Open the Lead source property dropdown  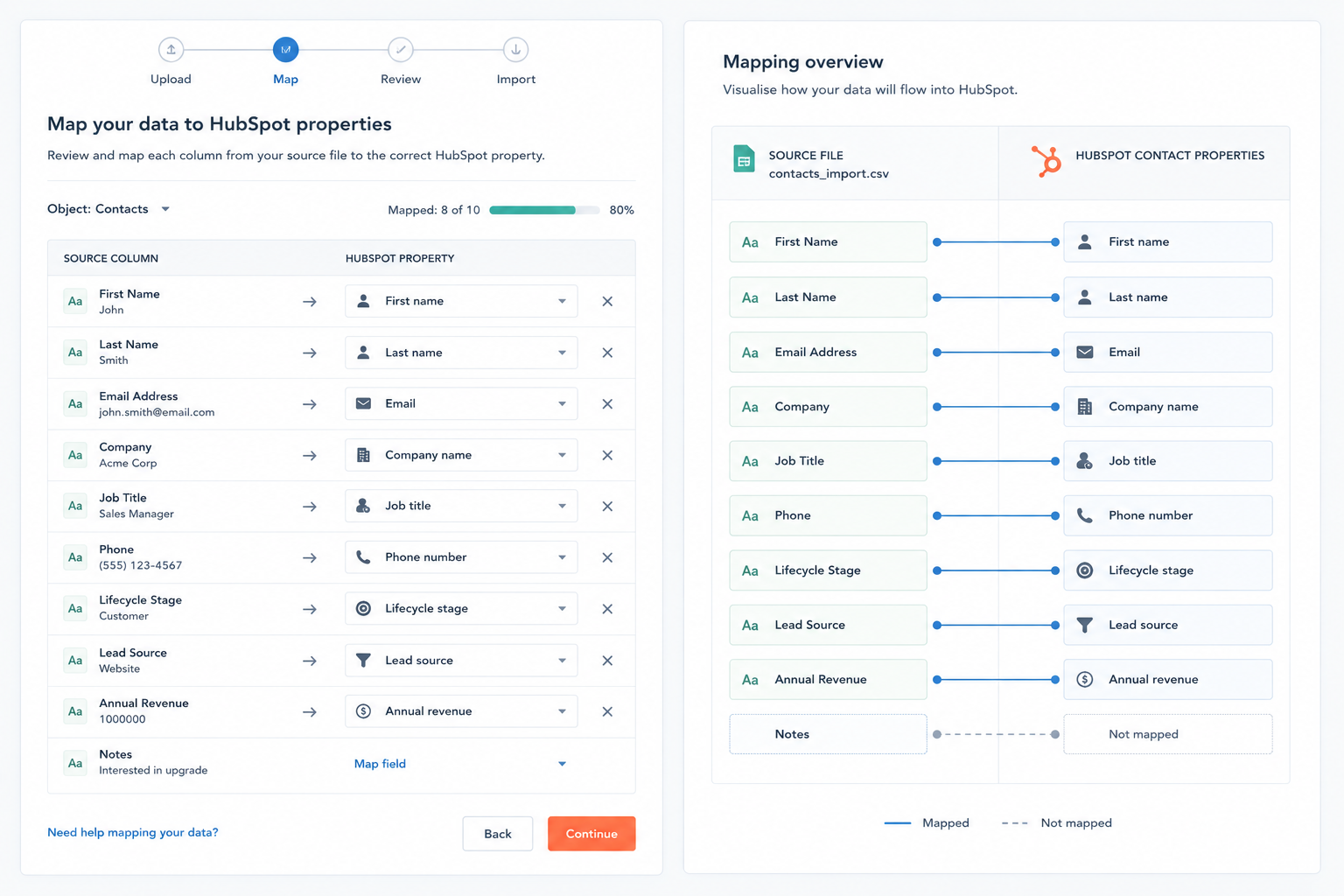pyautogui.click(x=461, y=661)
